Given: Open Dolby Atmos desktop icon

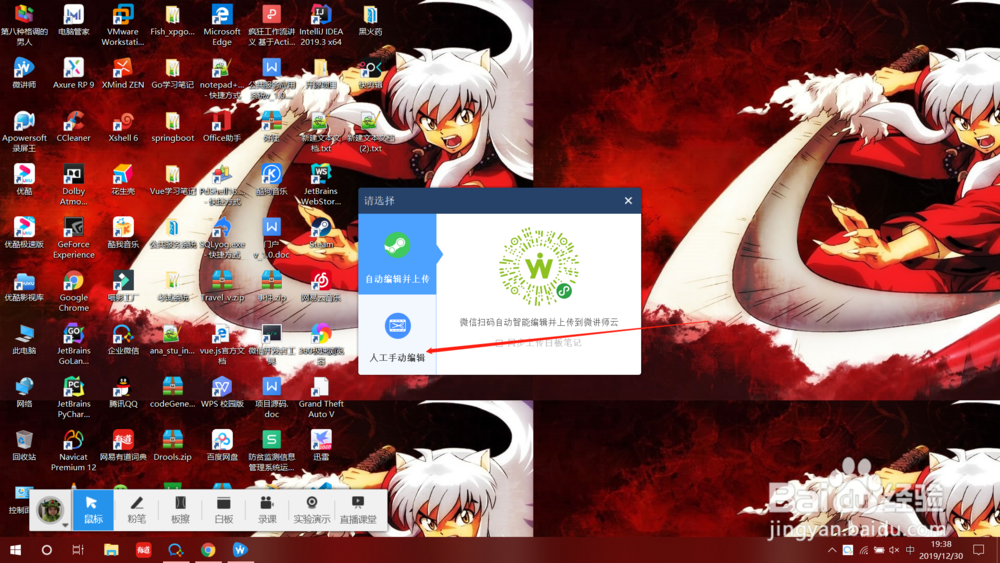Looking at the screenshot, I should (x=73, y=185).
